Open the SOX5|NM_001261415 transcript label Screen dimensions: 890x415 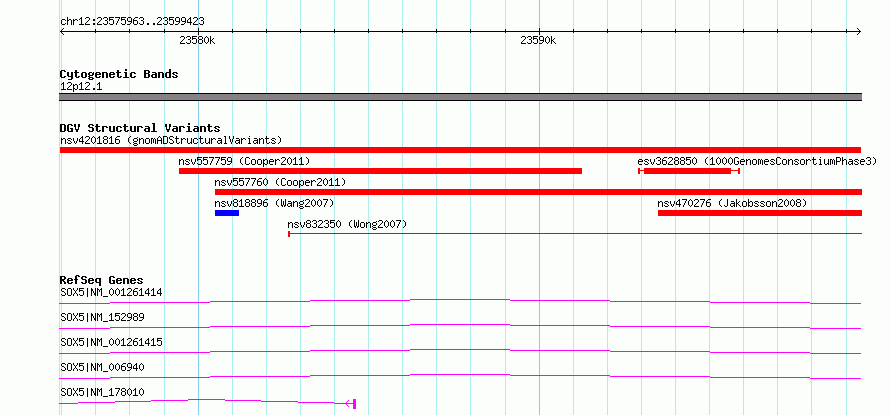[x=111, y=342]
